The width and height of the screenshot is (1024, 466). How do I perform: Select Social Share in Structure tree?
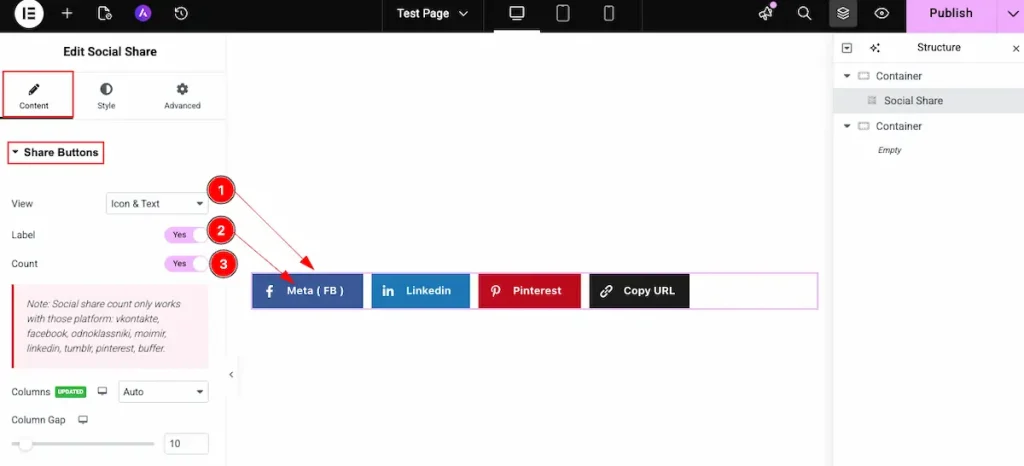coord(929,101)
